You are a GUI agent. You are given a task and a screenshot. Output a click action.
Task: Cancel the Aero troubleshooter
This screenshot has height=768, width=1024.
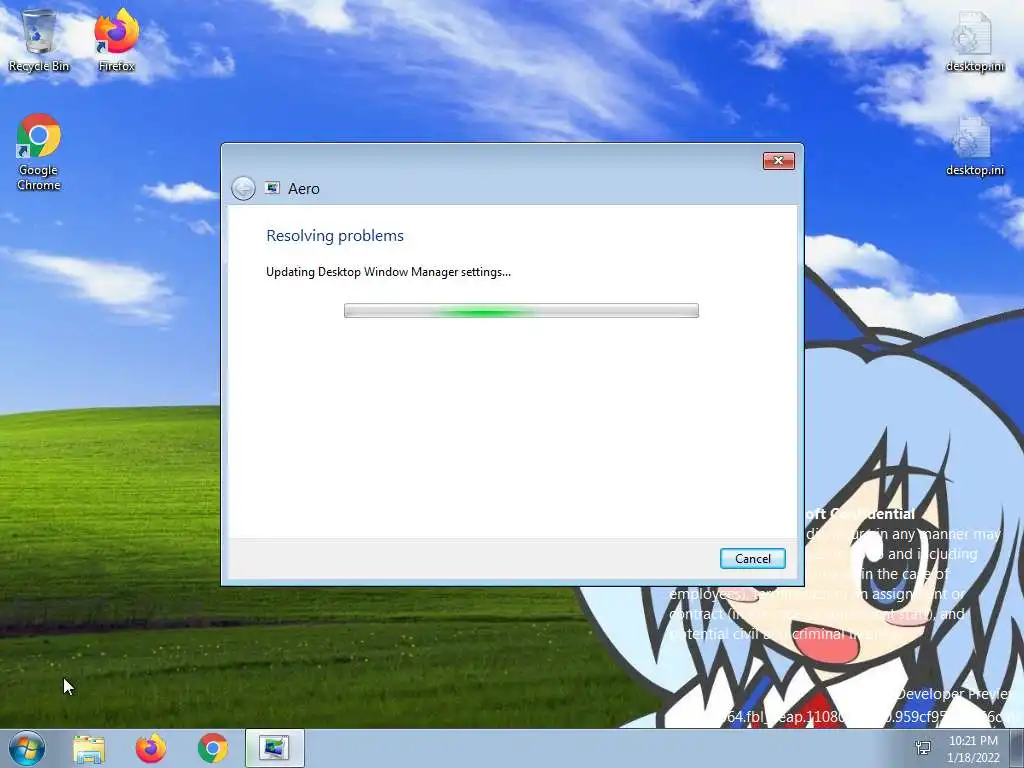[x=752, y=558]
